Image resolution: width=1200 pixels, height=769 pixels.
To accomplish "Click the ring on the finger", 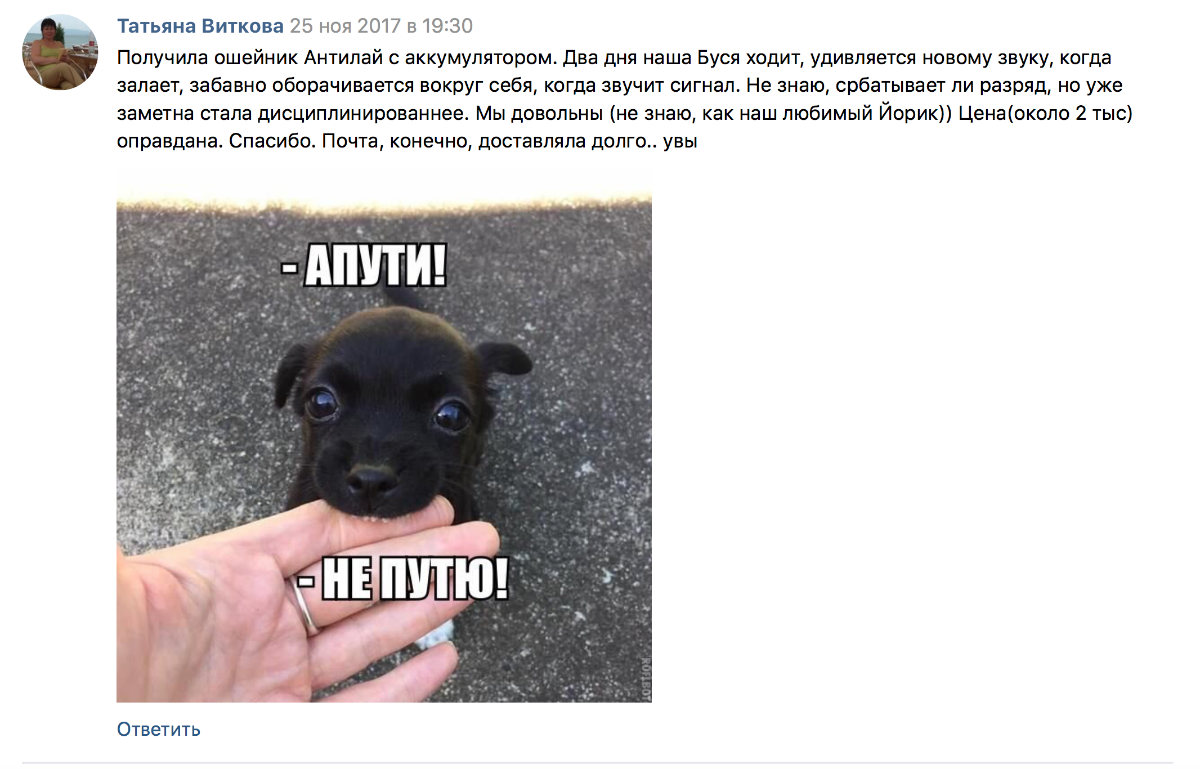I will 305,607.
